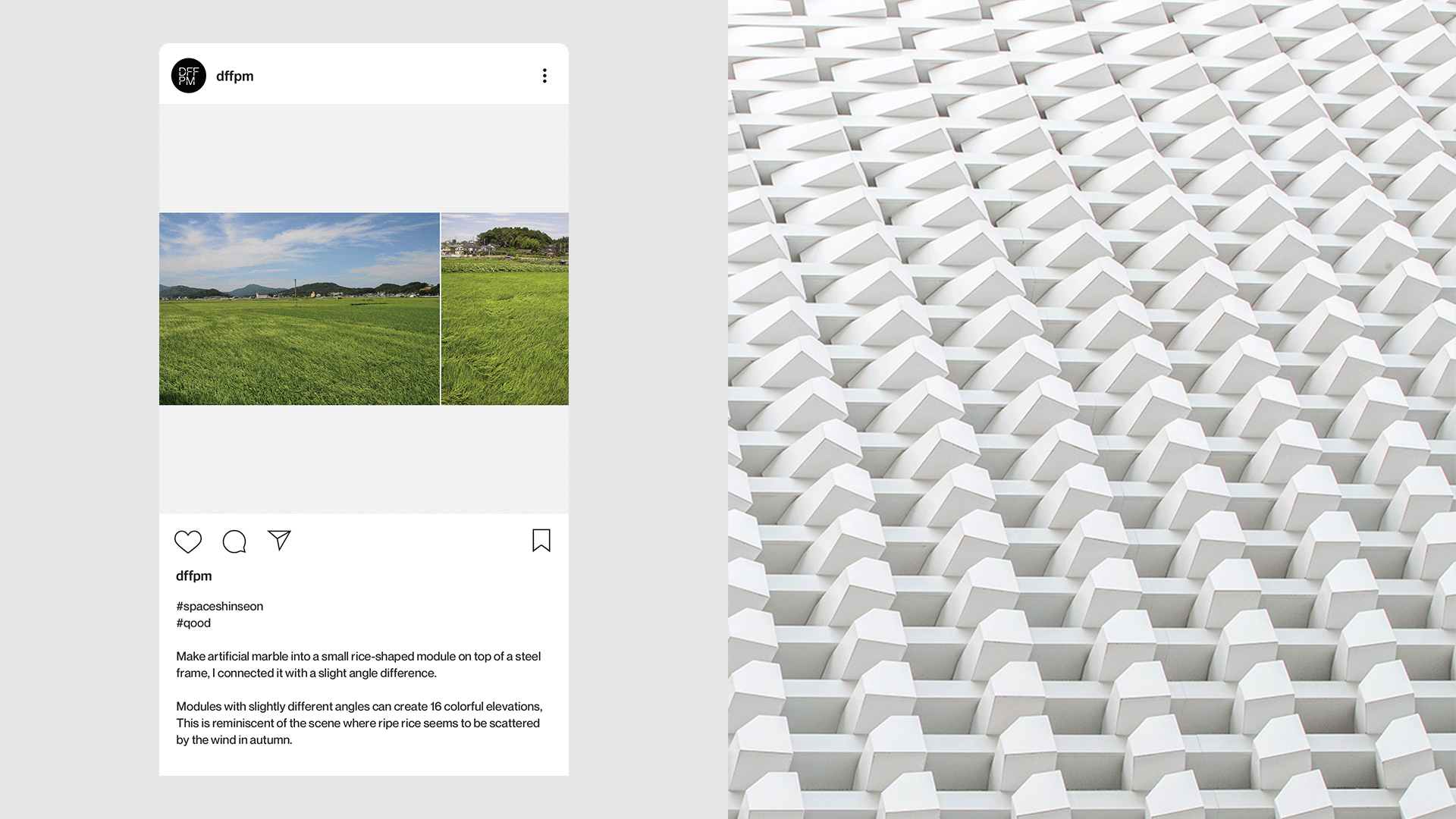Click the cloudy sky in the left photo

(x=300, y=246)
